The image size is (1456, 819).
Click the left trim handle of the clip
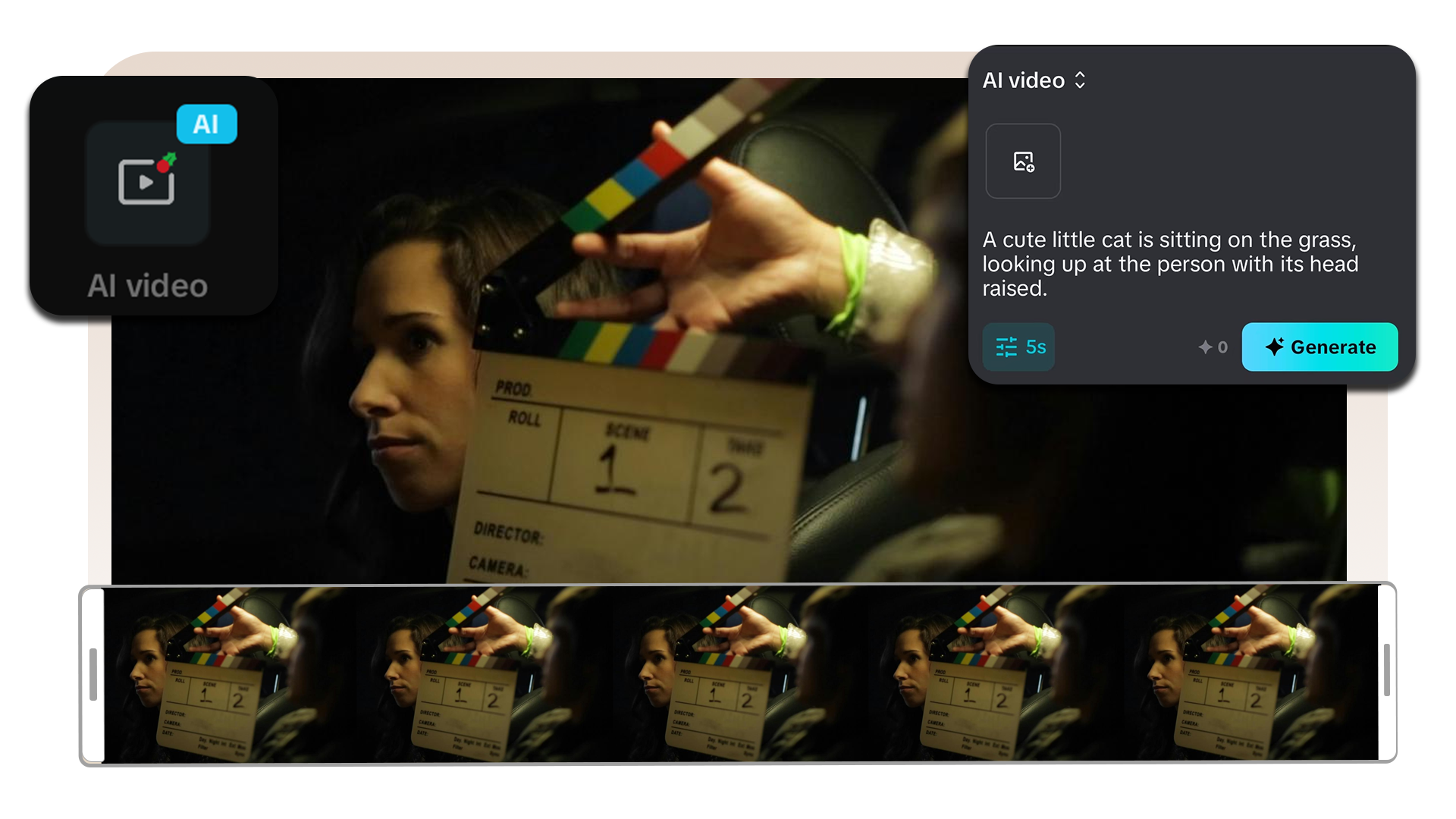point(93,673)
